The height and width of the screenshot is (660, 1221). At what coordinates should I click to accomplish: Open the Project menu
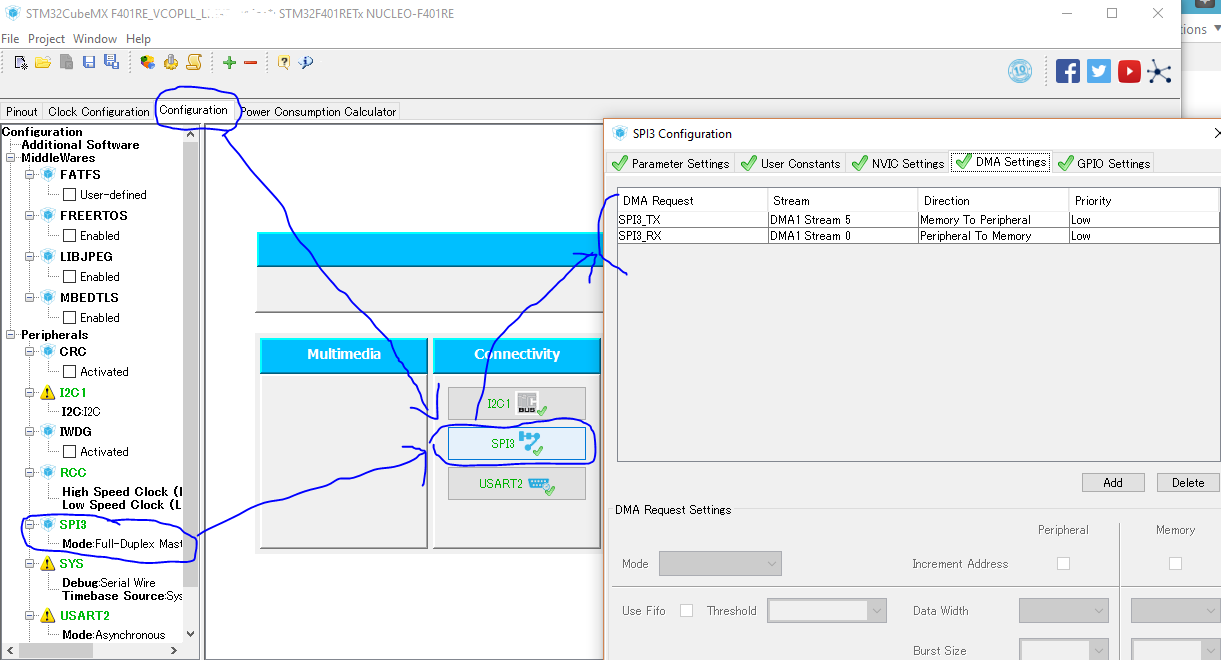[46, 38]
